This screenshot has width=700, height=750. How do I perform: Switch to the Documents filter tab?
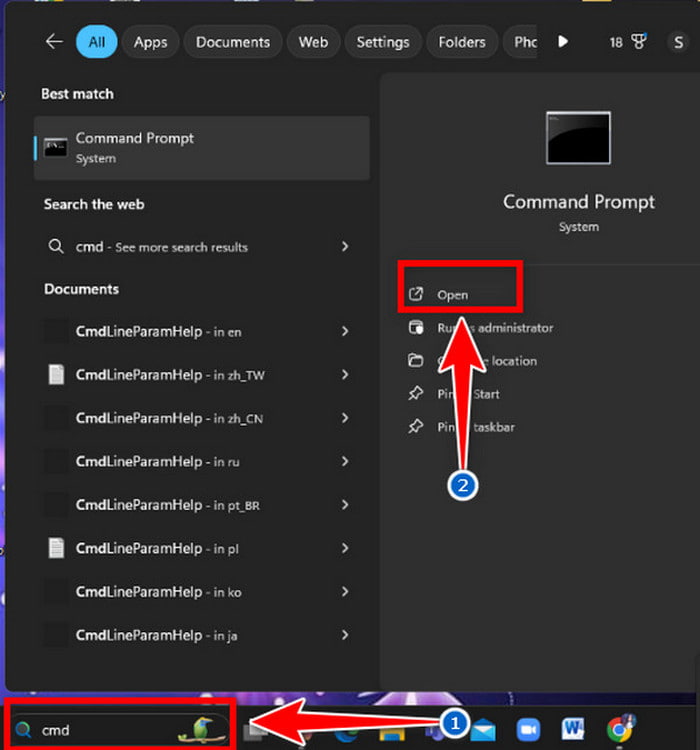233,42
